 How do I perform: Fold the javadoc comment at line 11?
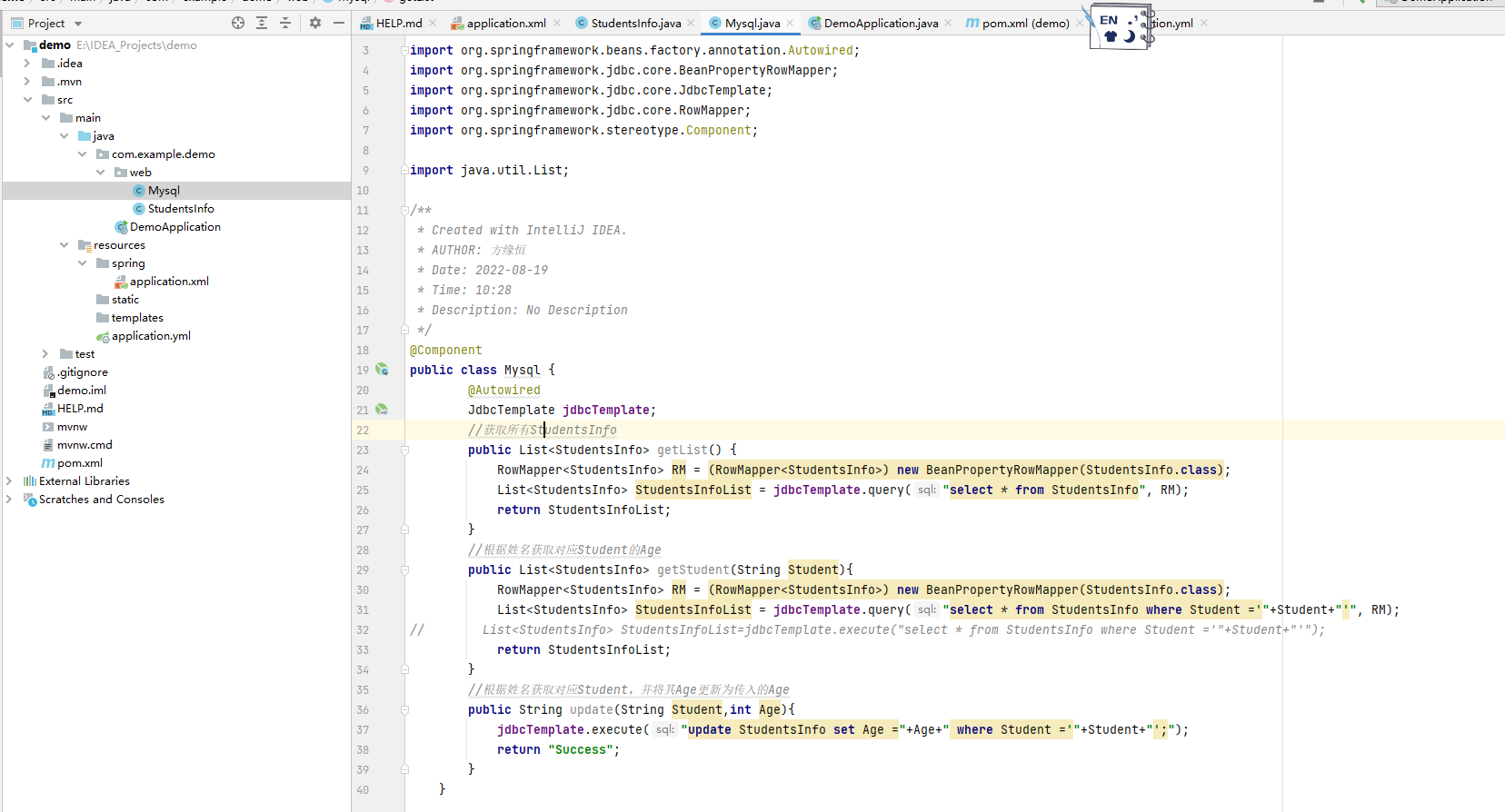[404, 210]
